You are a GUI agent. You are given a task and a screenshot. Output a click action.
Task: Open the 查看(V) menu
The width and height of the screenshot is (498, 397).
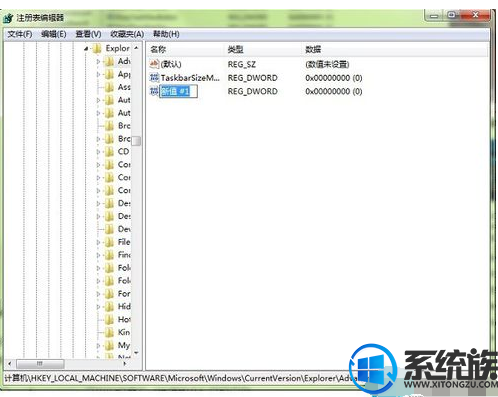coord(88,34)
